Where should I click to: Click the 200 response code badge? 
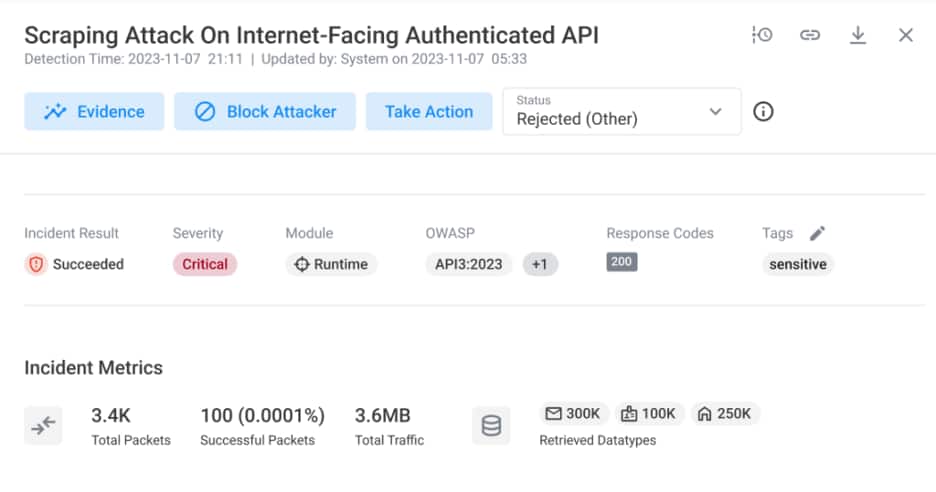(621, 262)
